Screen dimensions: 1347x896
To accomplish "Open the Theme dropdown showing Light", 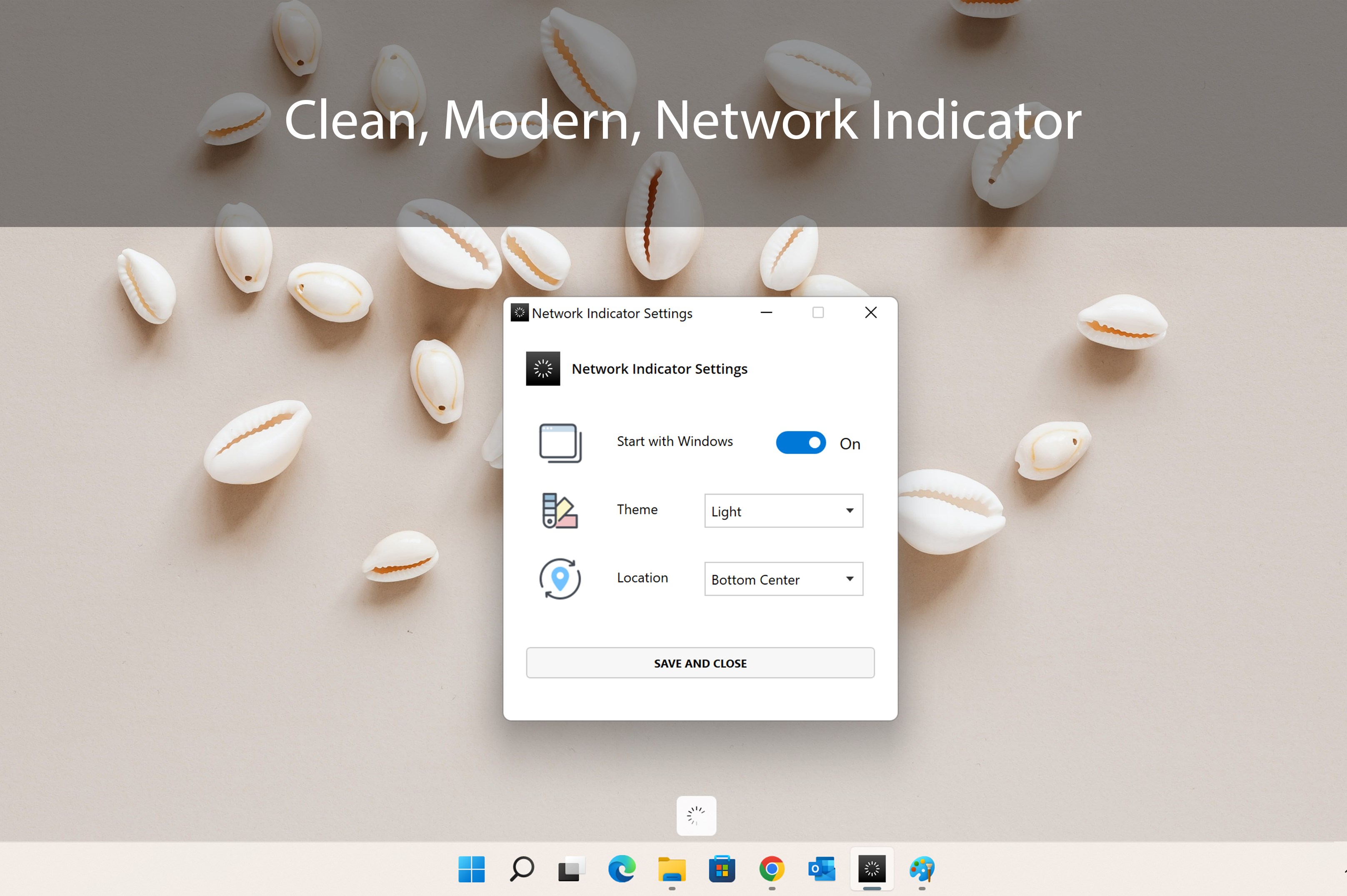I will (783, 511).
